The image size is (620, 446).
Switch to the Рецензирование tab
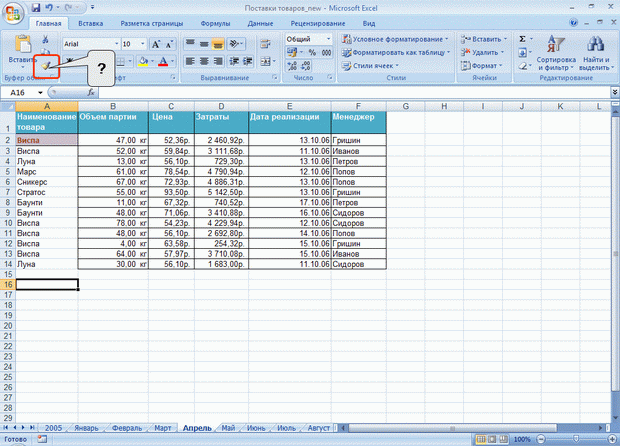(318, 23)
